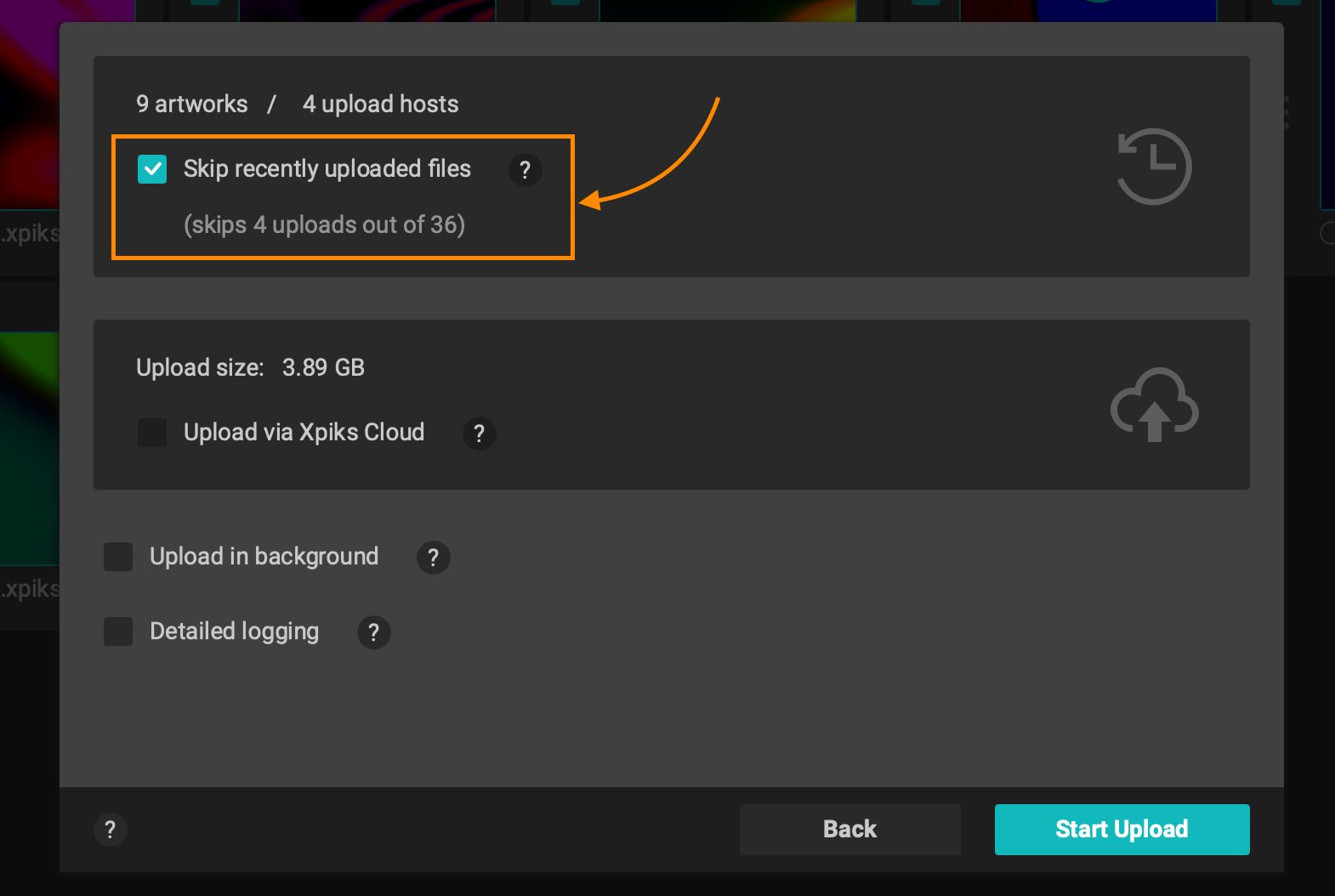Click the upper .xpiks file name label
The image size is (1335, 896).
pos(30,234)
